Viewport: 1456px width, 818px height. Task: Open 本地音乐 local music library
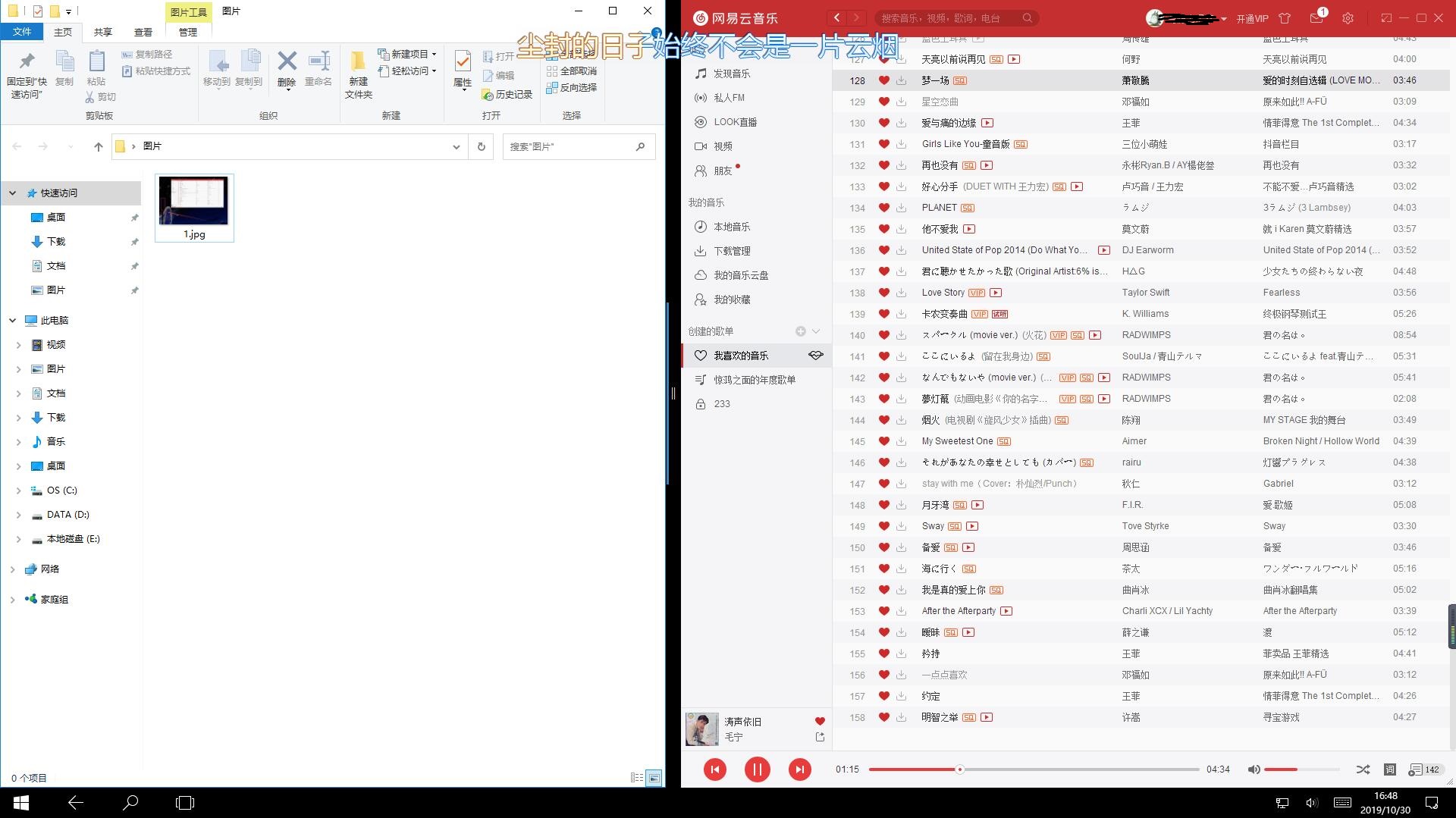tap(731, 226)
